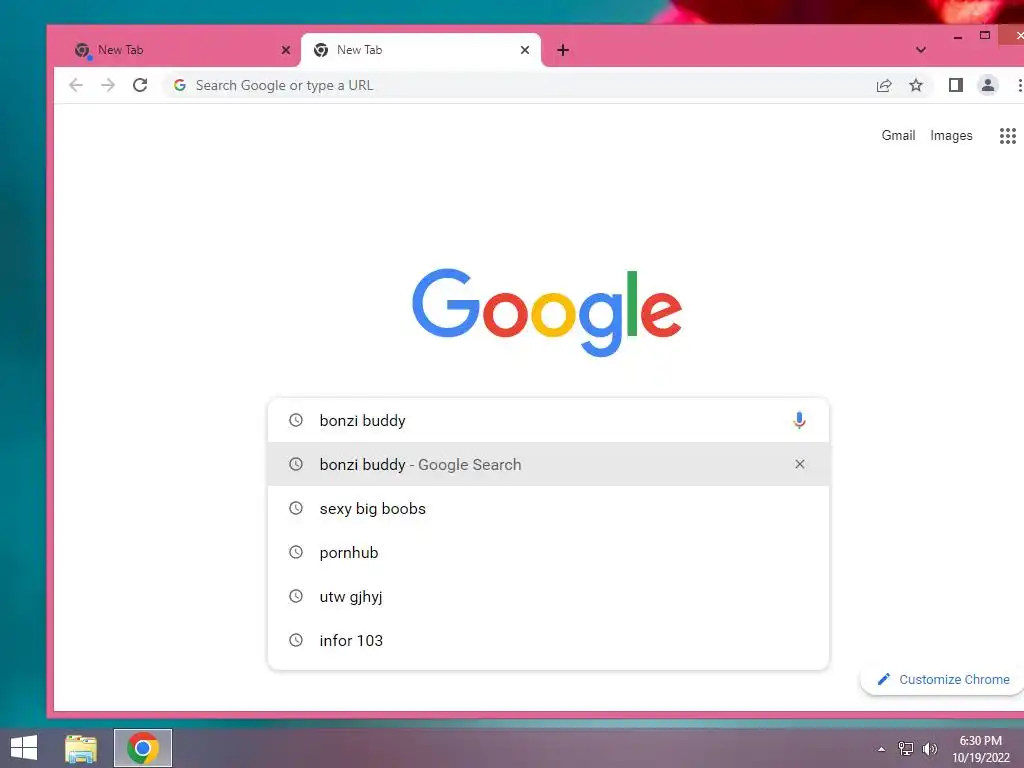Viewport: 1024px width, 768px height.
Task: Minimize the Chrome window
Action: (x=957, y=37)
